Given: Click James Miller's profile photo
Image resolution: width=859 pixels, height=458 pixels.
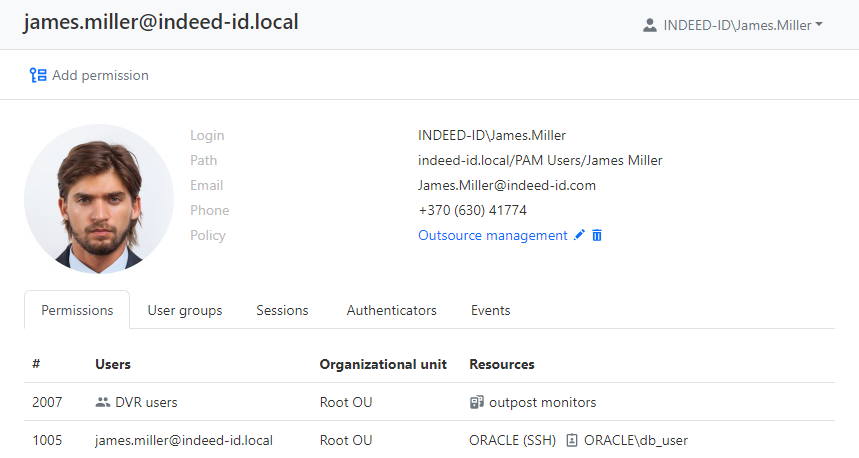Looking at the screenshot, I should (x=99, y=198).
